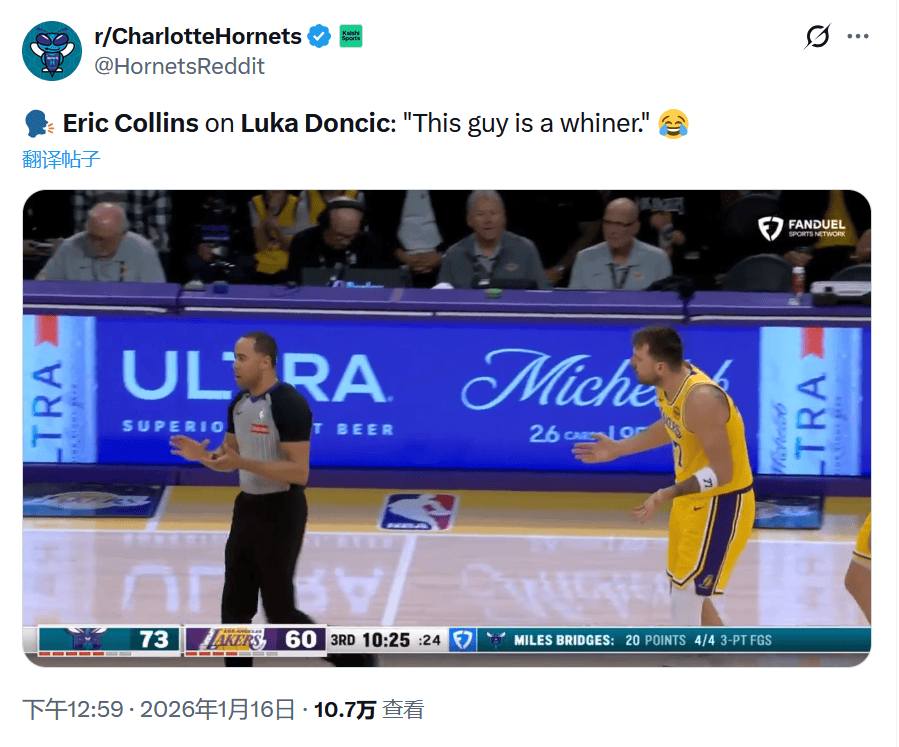Click the blue verified checkmark badge
Screen dimensions: 899x747
(319, 37)
